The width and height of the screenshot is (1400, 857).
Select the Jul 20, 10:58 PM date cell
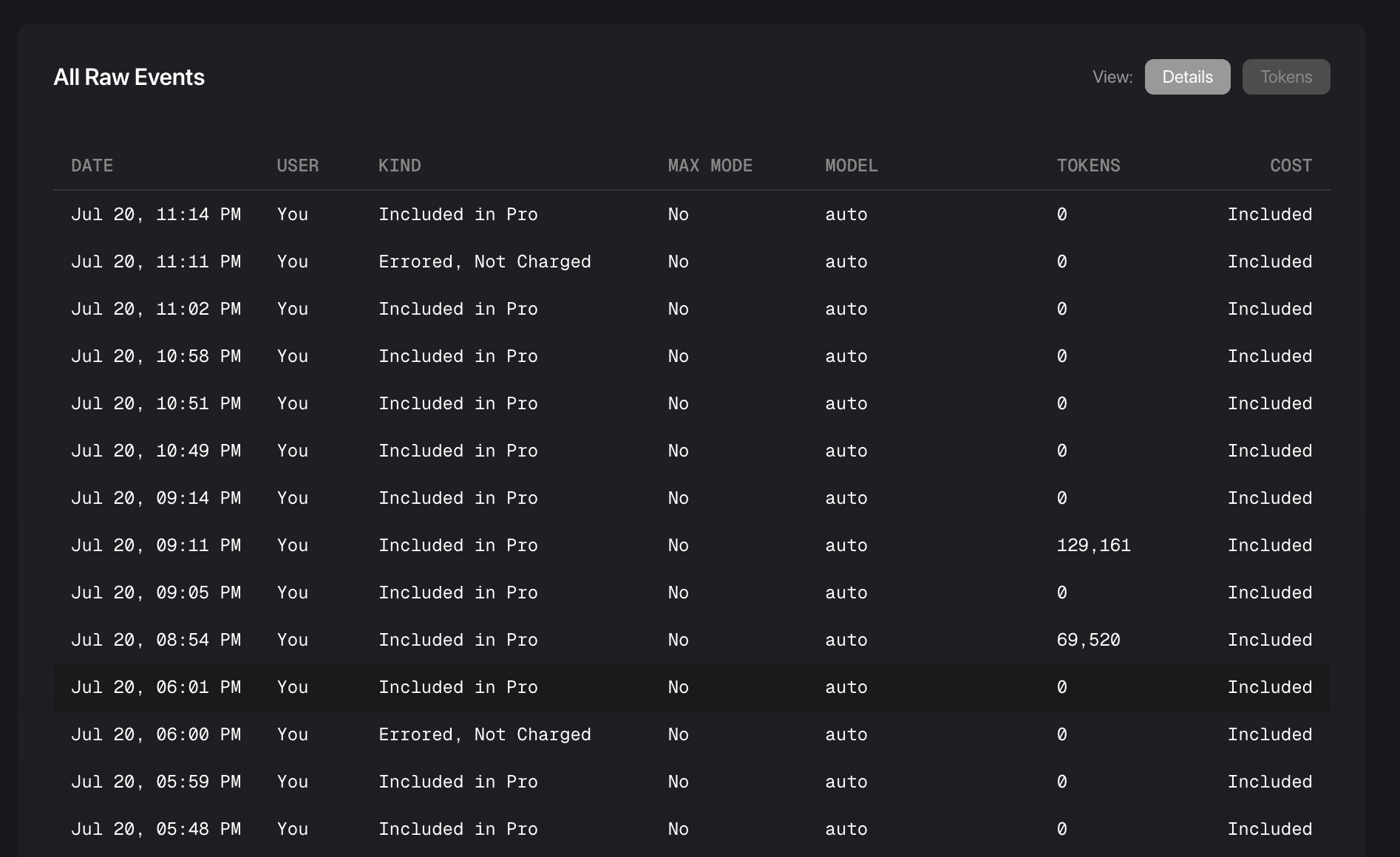156,356
